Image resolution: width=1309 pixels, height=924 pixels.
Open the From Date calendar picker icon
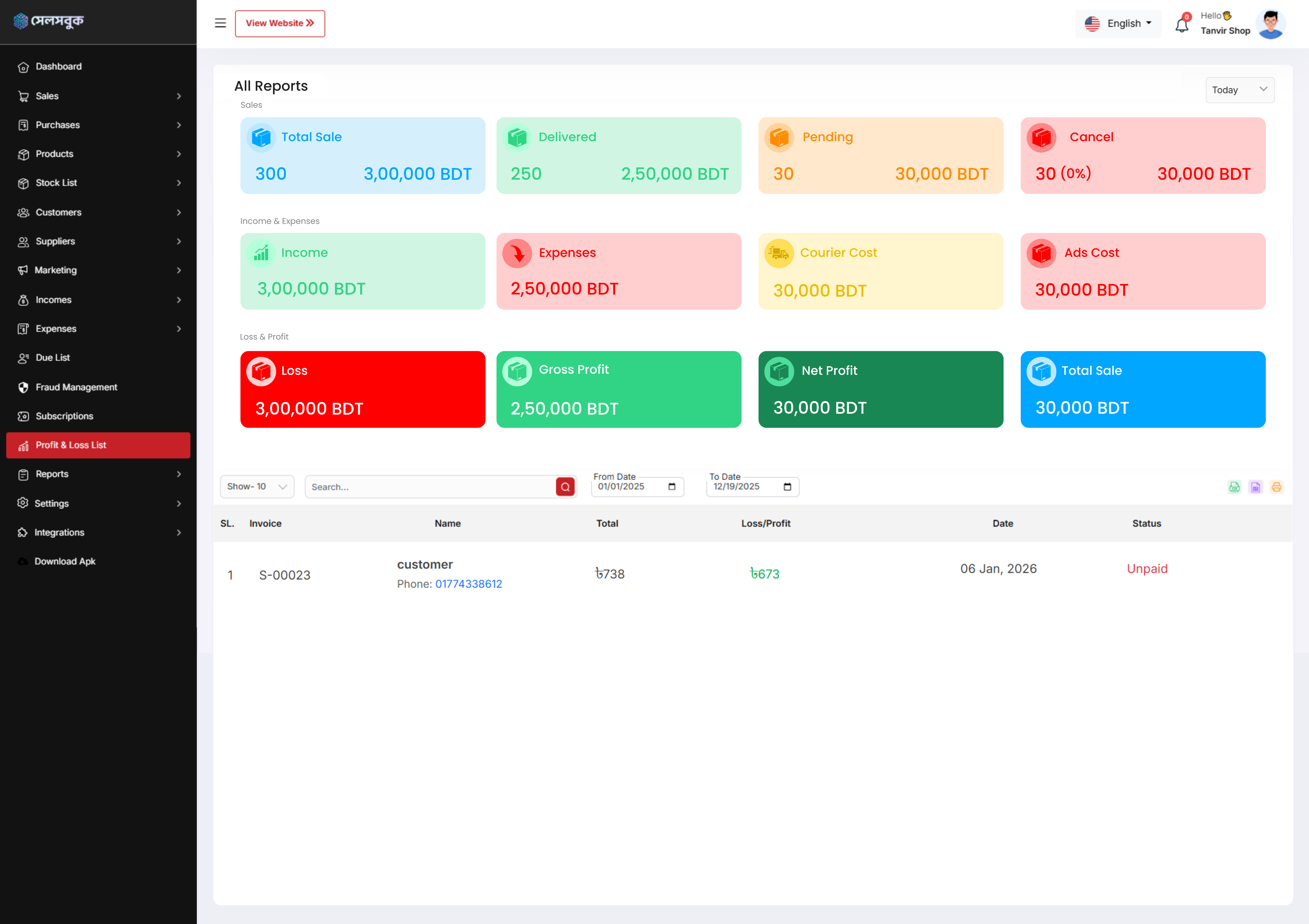(x=672, y=486)
